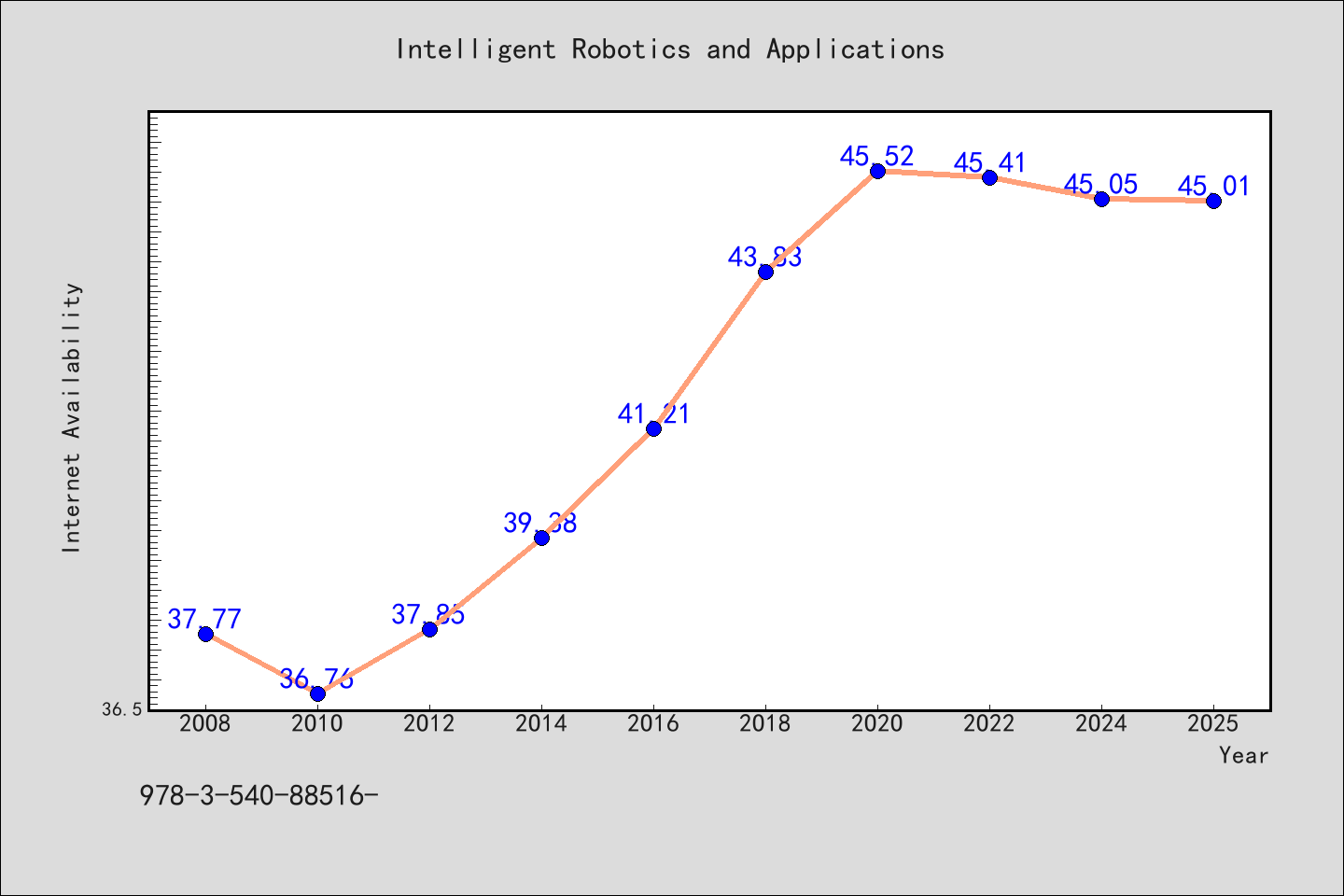
Task: Click the 2012 data point marker
Action: tap(429, 629)
